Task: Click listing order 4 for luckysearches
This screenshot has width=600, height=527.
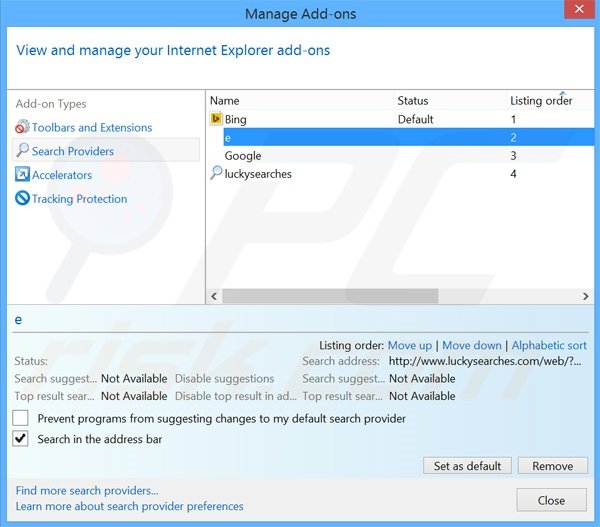Action: point(514,174)
